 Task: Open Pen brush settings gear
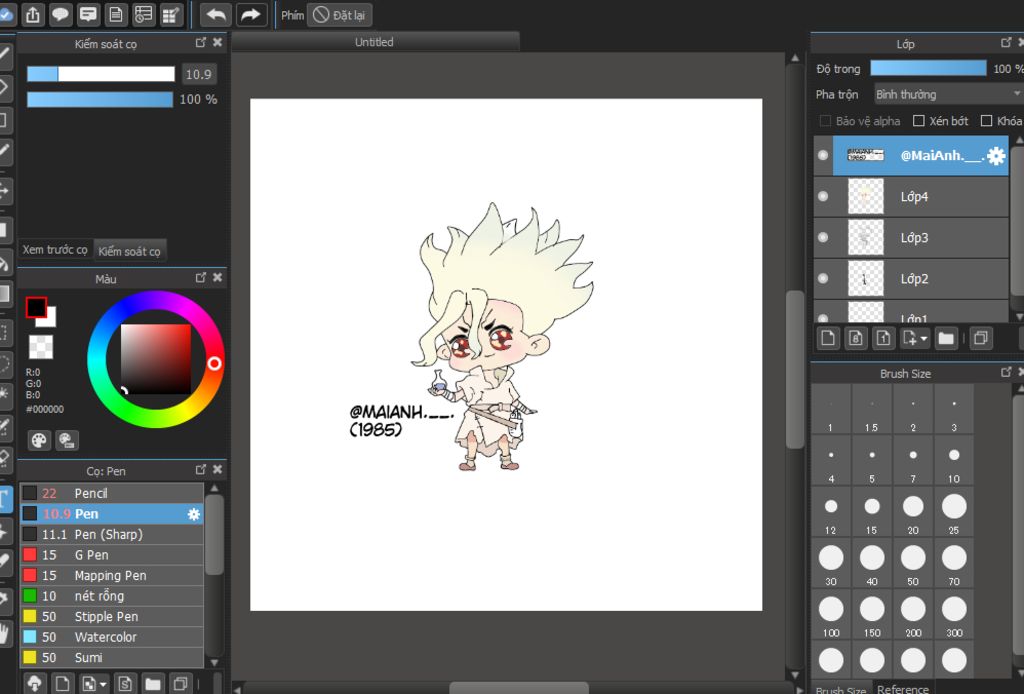(193, 514)
